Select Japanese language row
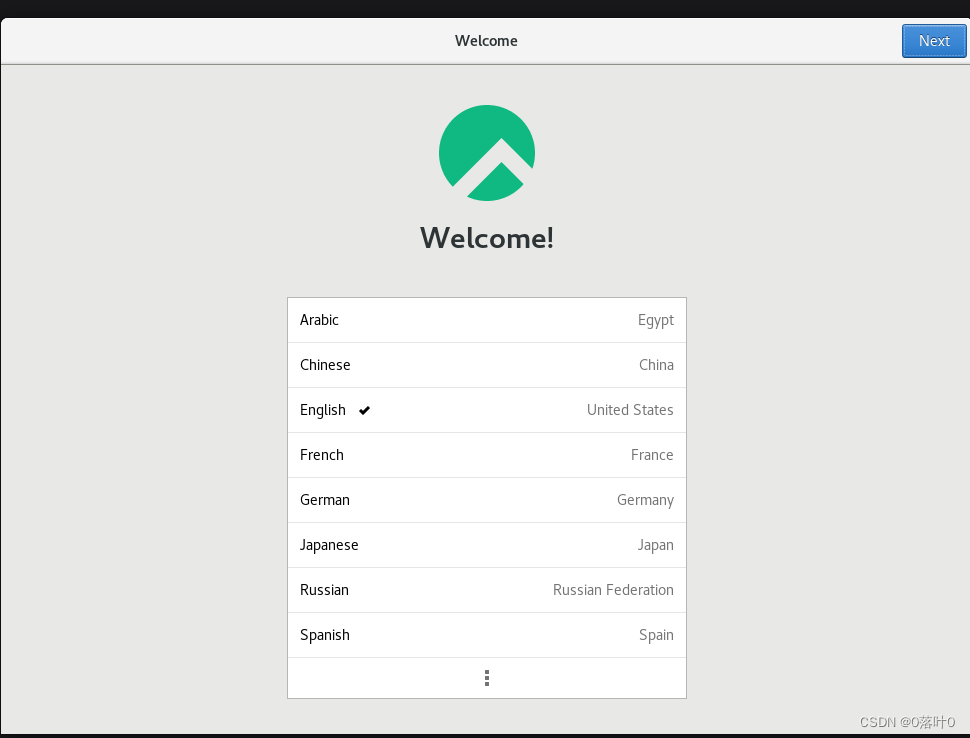970x738 pixels. (487, 545)
